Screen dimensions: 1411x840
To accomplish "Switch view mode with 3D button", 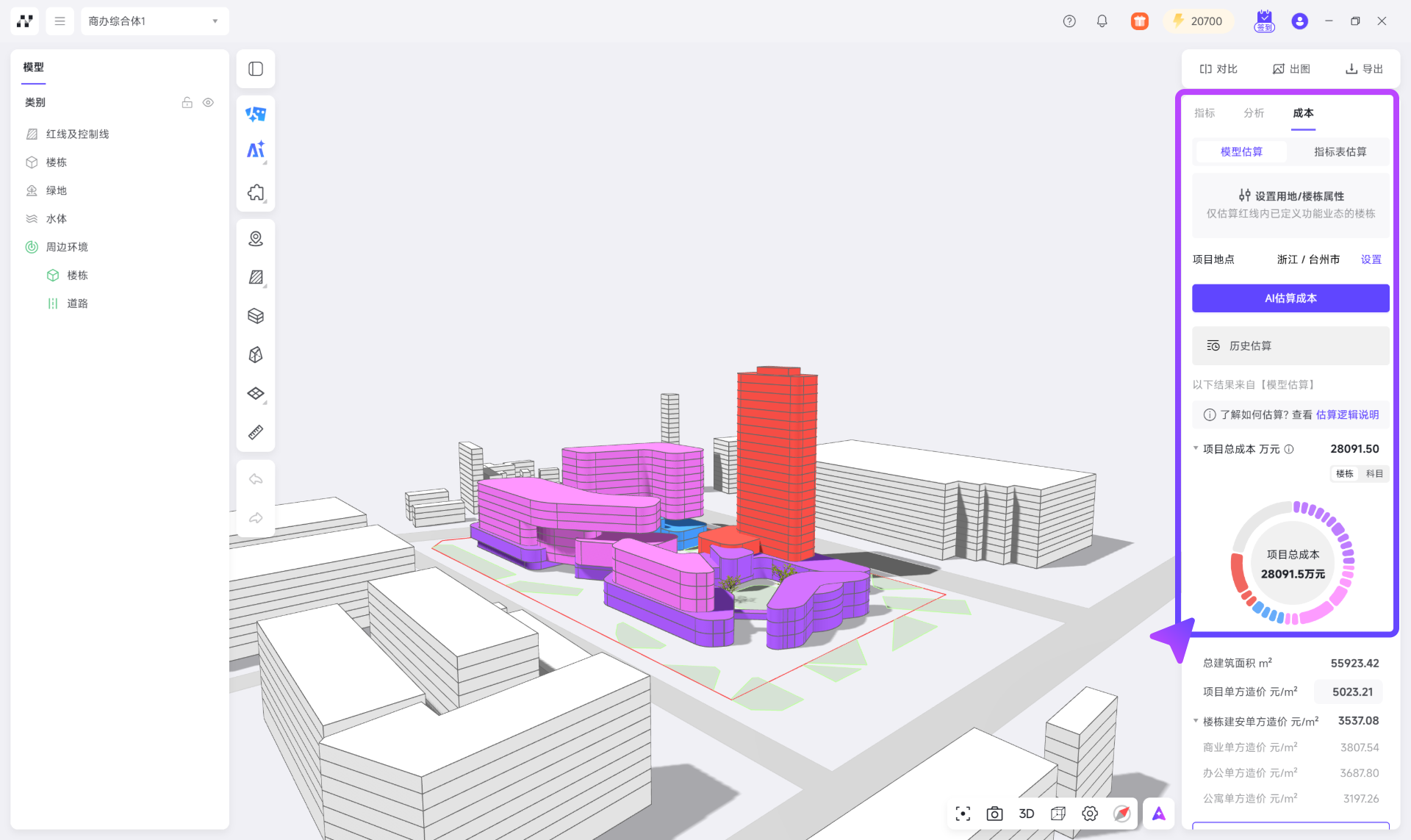I will tap(1027, 814).
